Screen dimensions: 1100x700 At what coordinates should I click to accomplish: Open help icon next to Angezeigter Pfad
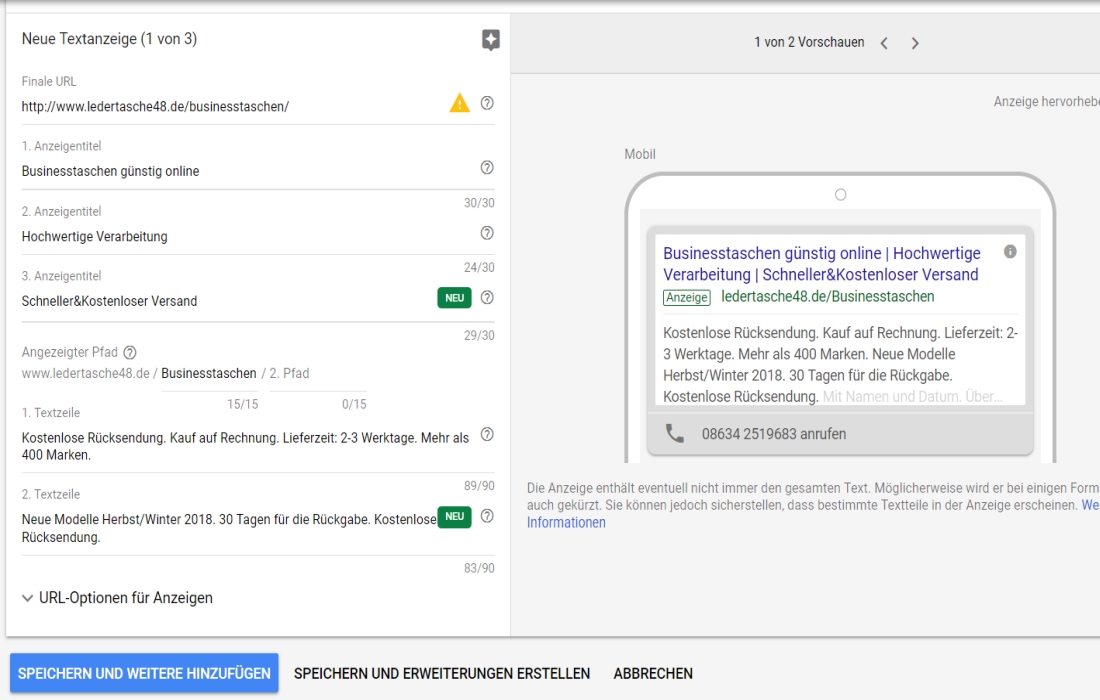(130, 352)
